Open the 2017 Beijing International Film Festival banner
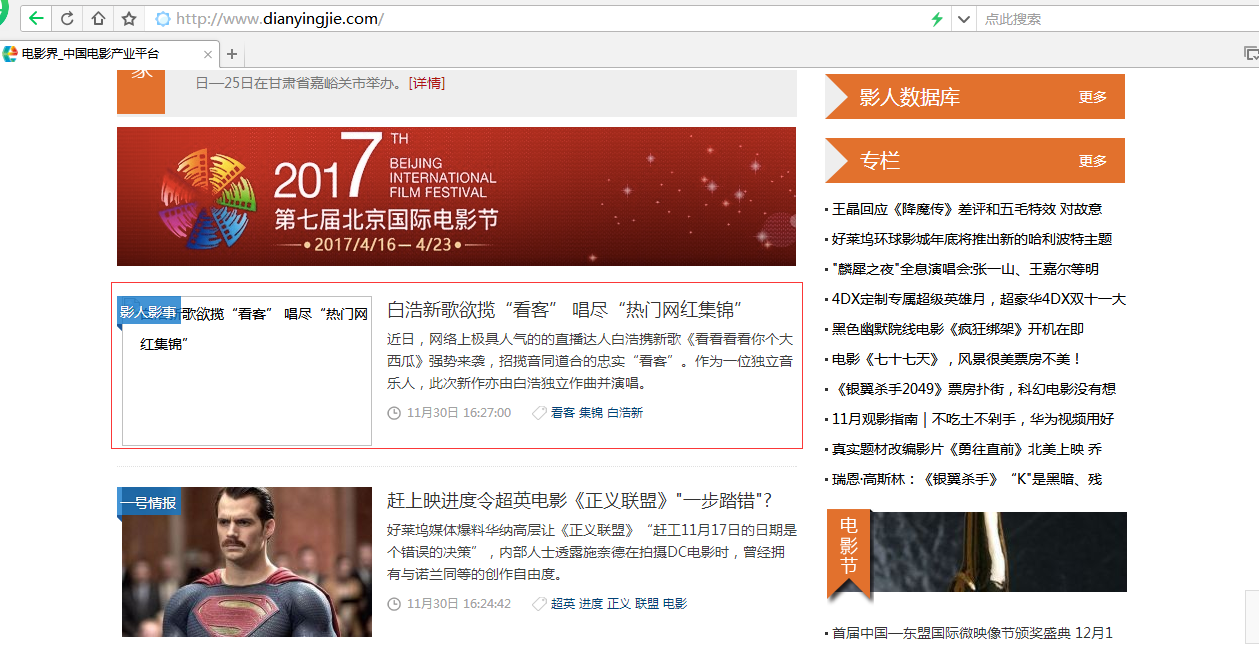Viewport: 1259px width, 656px height. click(456, 196)
